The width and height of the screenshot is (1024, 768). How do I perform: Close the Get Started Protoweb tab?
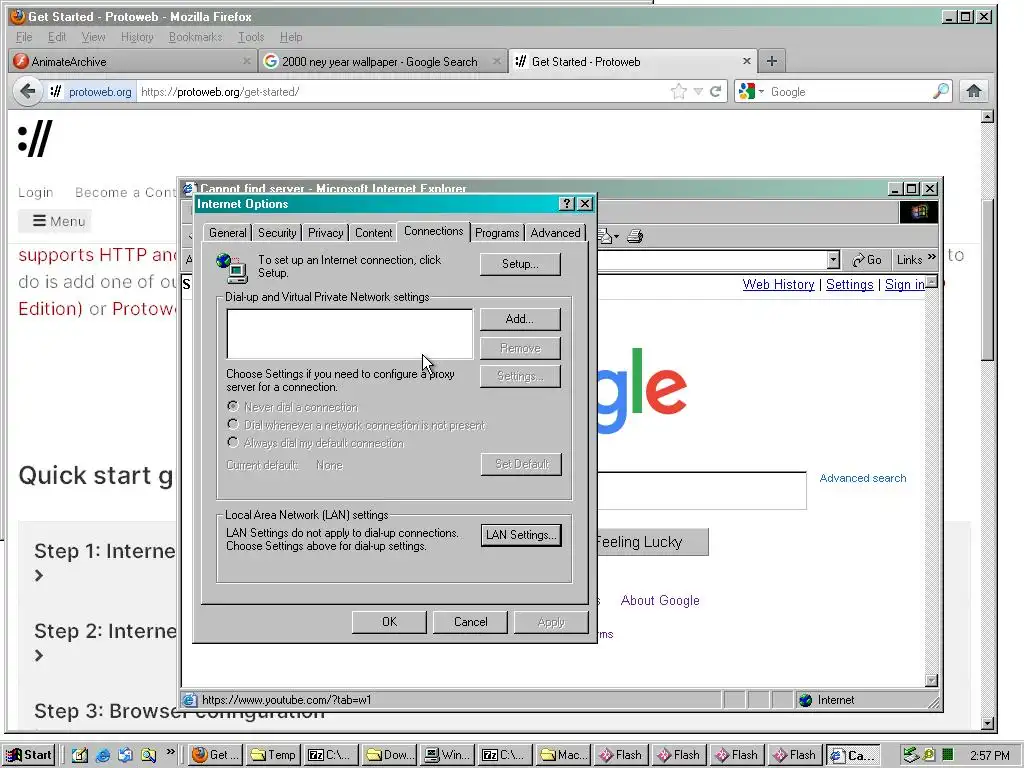[x=746, y=61]
